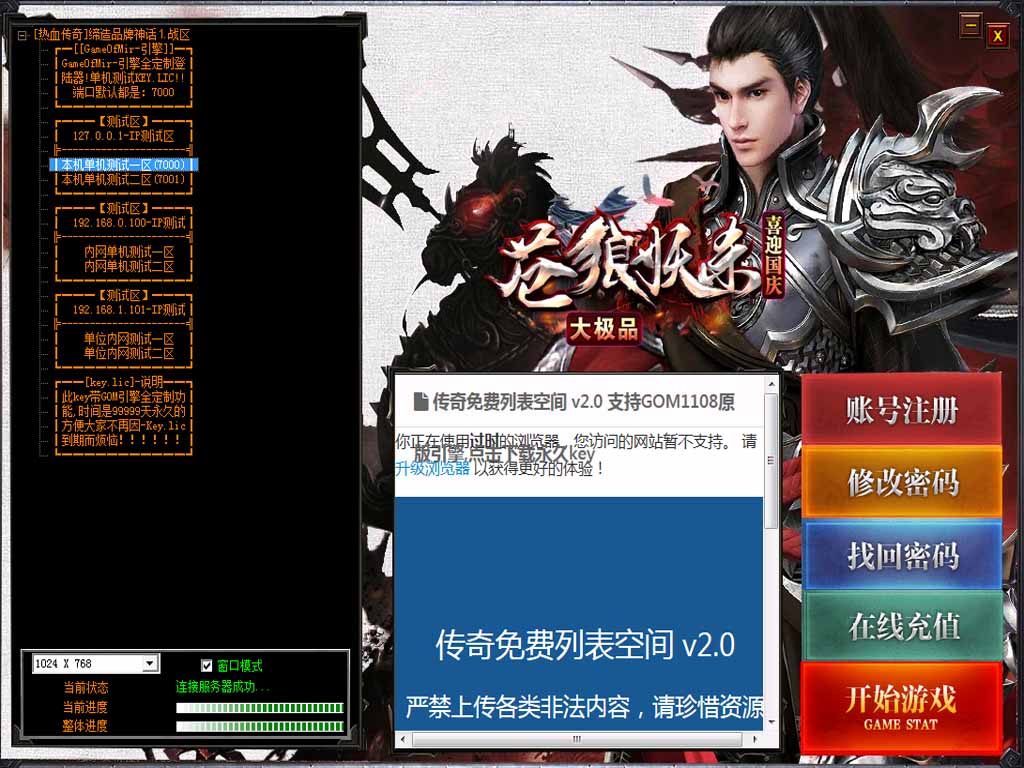Collapse the 热血传奇 server tree root node
The height and width of the screenshot is (768, 1024).
[x=21, y=35]
